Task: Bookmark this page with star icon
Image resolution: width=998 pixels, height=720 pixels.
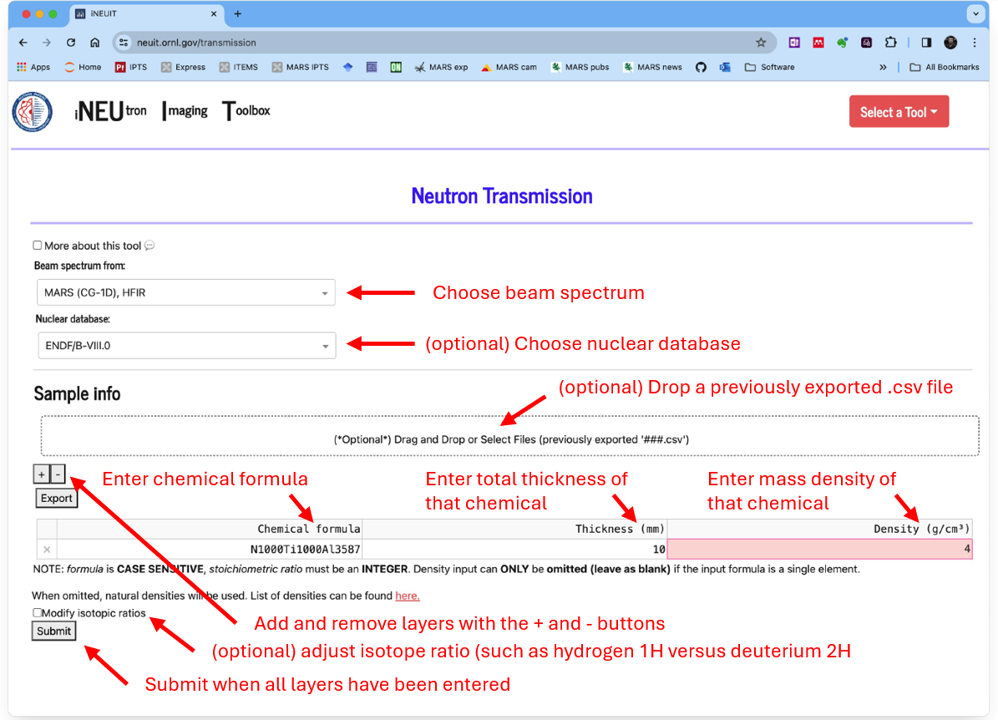Action: pyautogui.click(x=761, y=43)
